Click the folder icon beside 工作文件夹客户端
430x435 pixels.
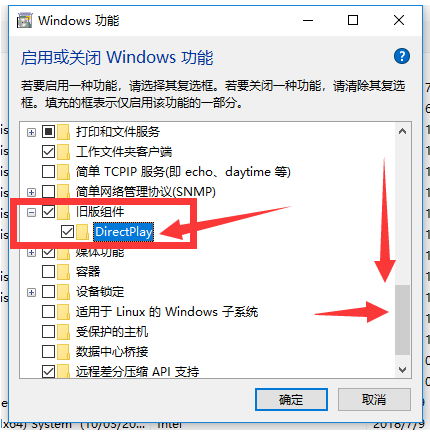63,152
